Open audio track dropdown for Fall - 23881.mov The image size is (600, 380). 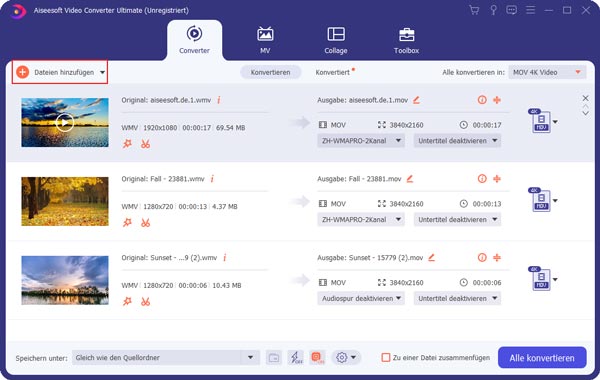click(x=361, y=220)
